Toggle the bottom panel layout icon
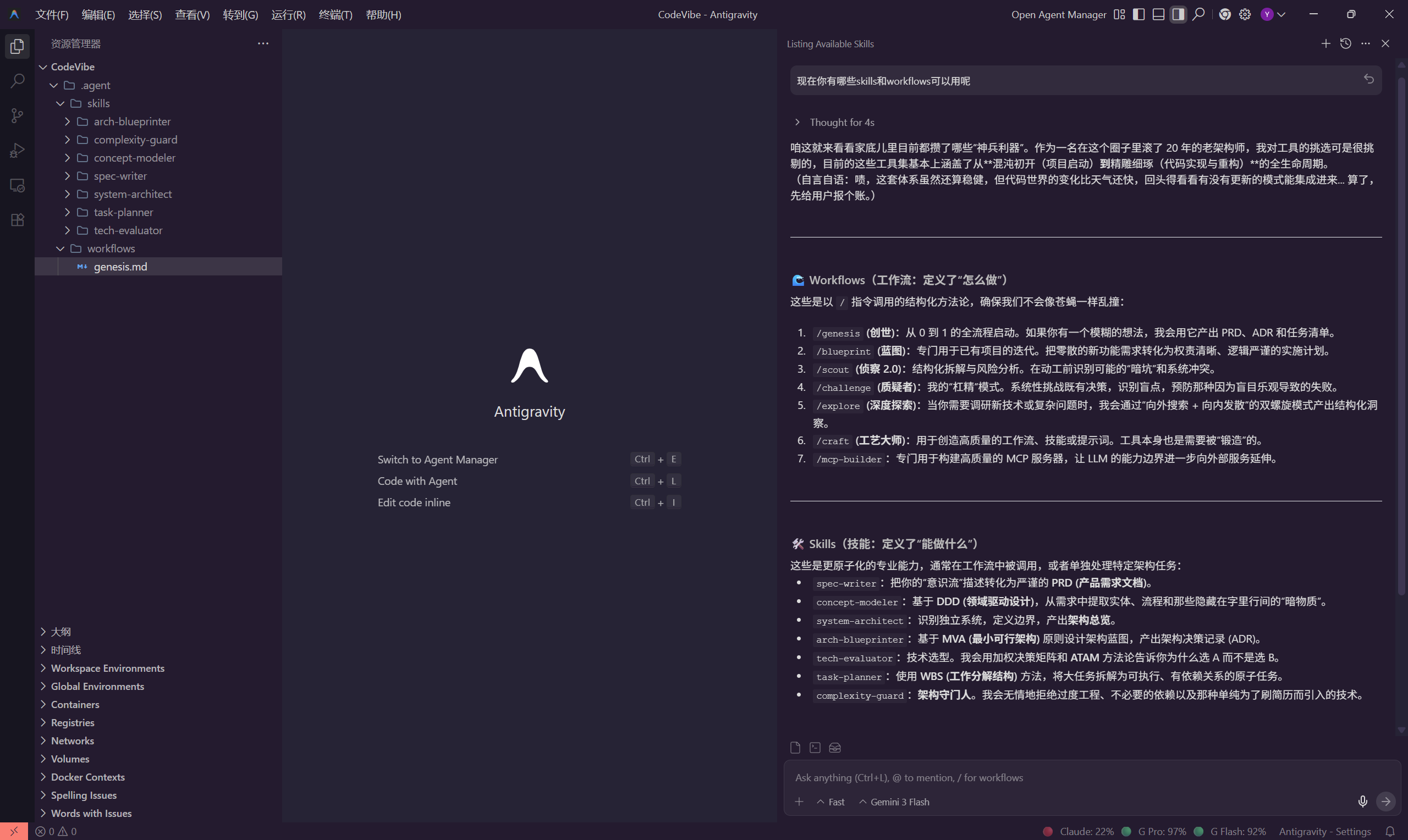 pyautogui.click(x=1158, y=14)
